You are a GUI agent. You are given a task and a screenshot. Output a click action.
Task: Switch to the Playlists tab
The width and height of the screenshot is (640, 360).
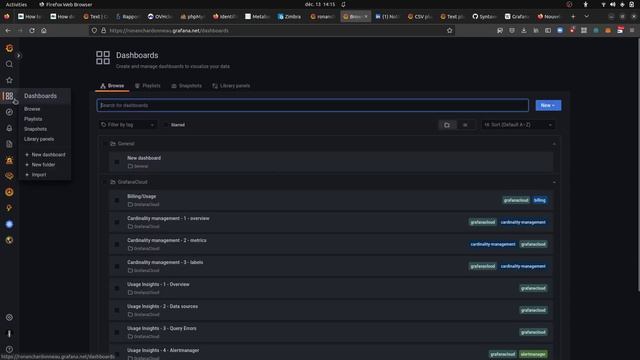click(x=148, y=86)
